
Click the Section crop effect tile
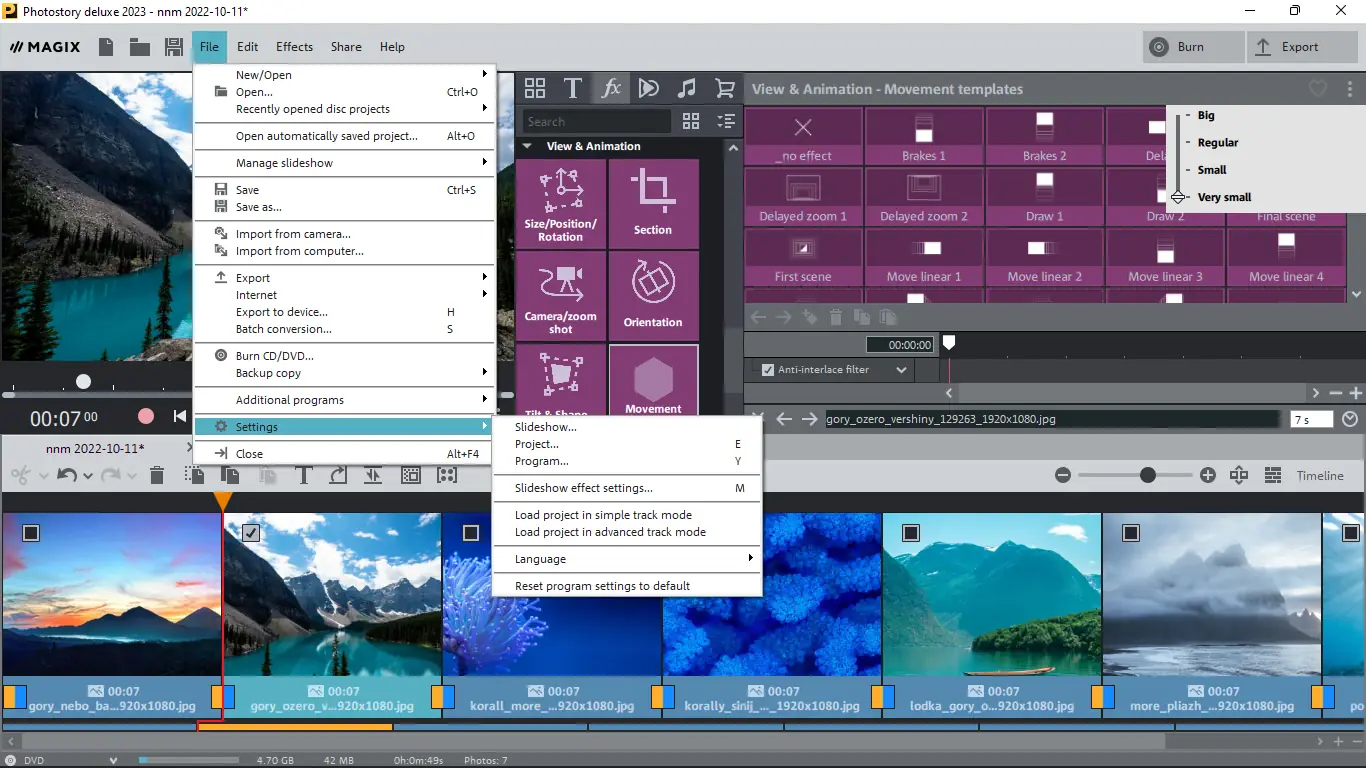pyautogui.click(x=653, y=203)
